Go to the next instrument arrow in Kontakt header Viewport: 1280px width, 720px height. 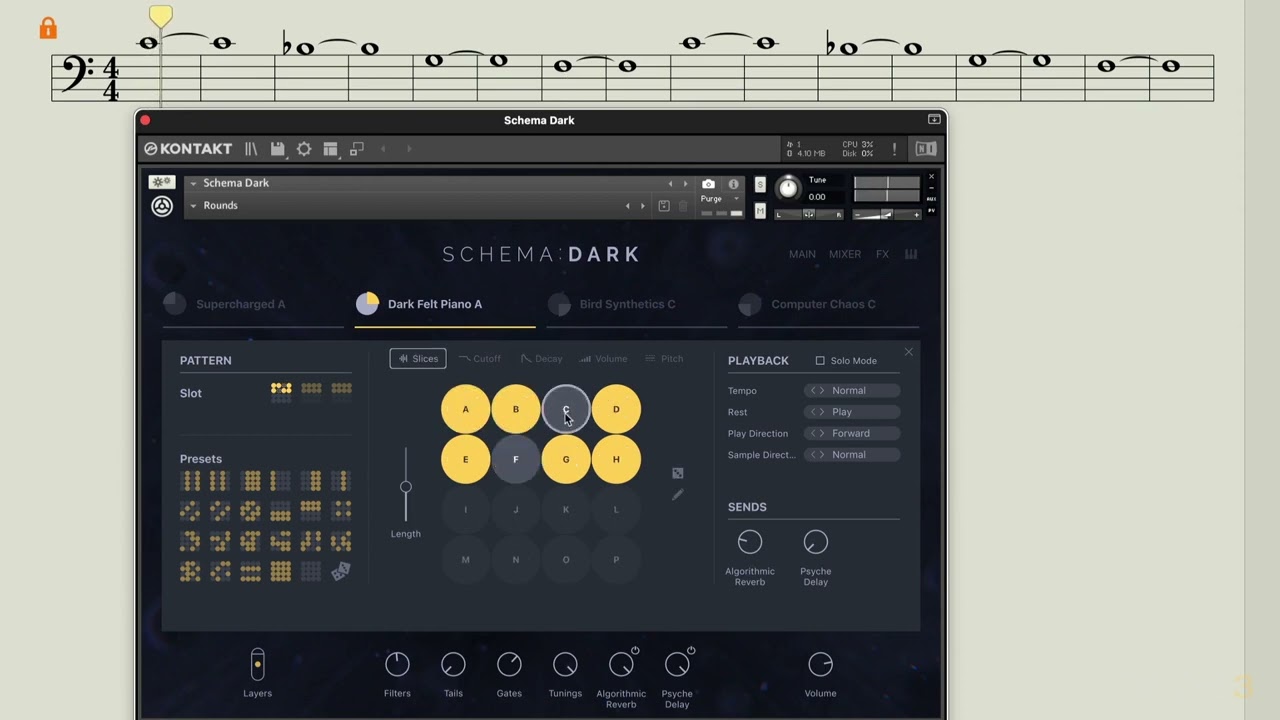(409, 149)
